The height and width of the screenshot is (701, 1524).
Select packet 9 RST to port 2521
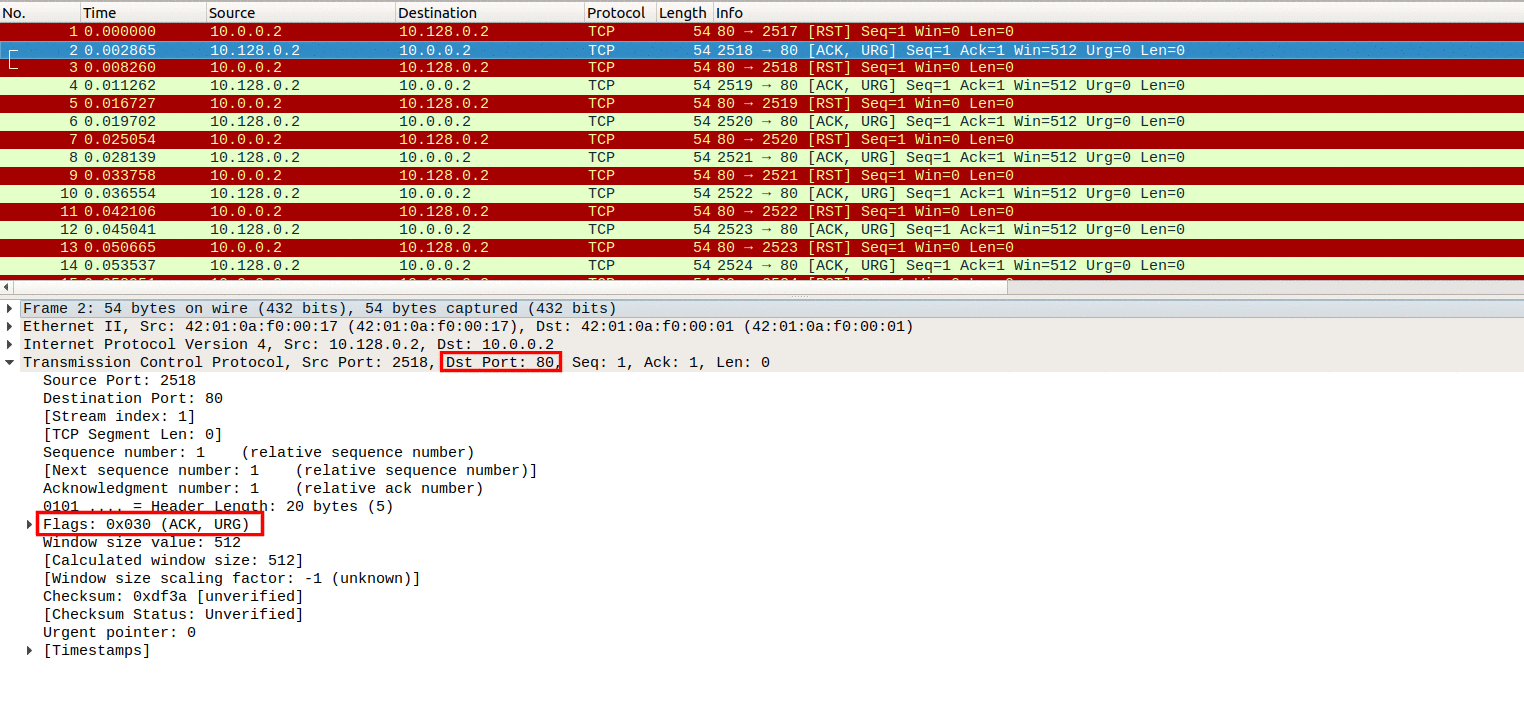tap(762, 176)
